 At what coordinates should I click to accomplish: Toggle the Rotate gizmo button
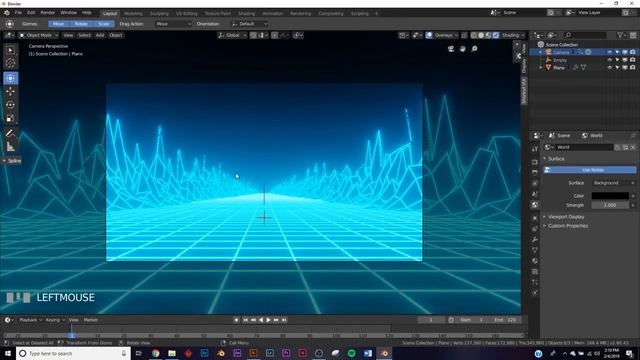coord(81,24)
